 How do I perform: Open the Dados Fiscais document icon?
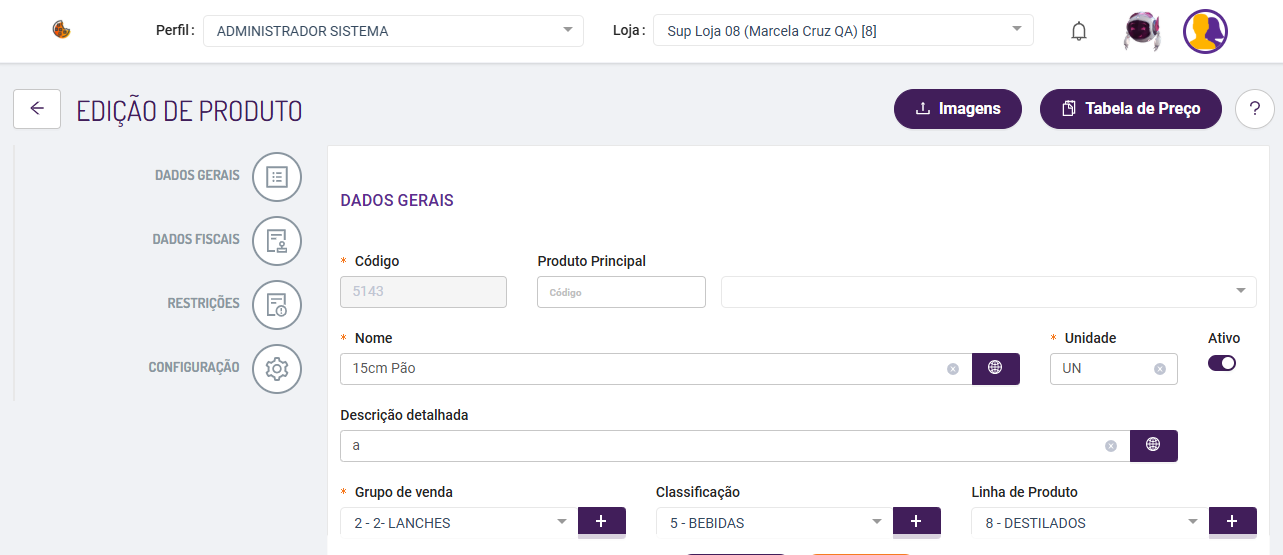click(277, 241)
